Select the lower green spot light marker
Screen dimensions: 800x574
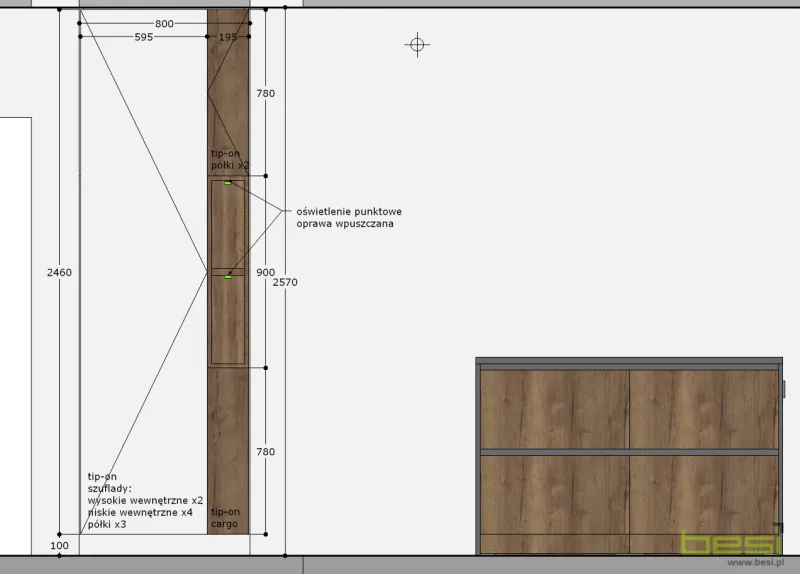(x=228, y=277)
